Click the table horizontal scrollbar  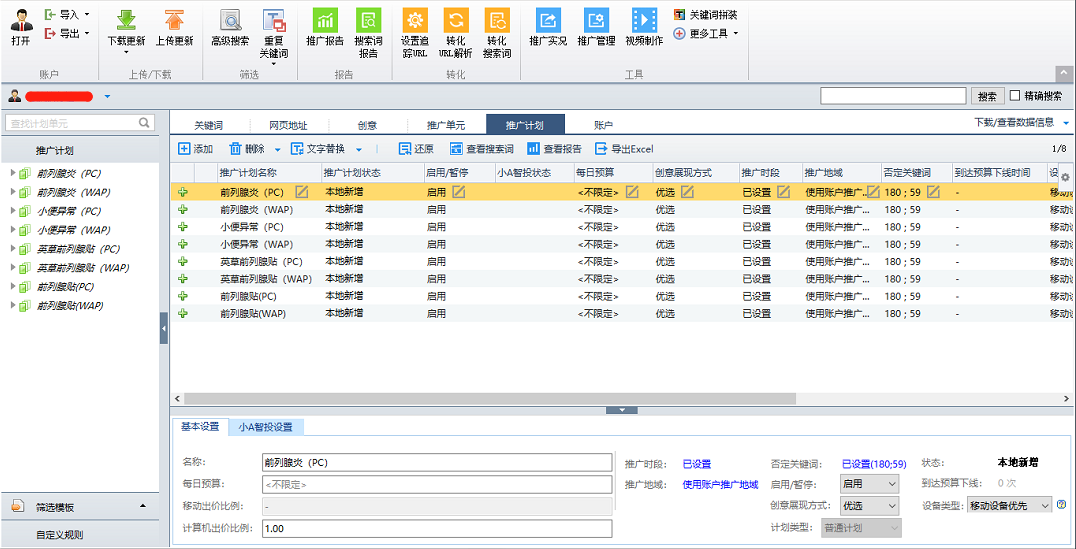click(489, 398)
